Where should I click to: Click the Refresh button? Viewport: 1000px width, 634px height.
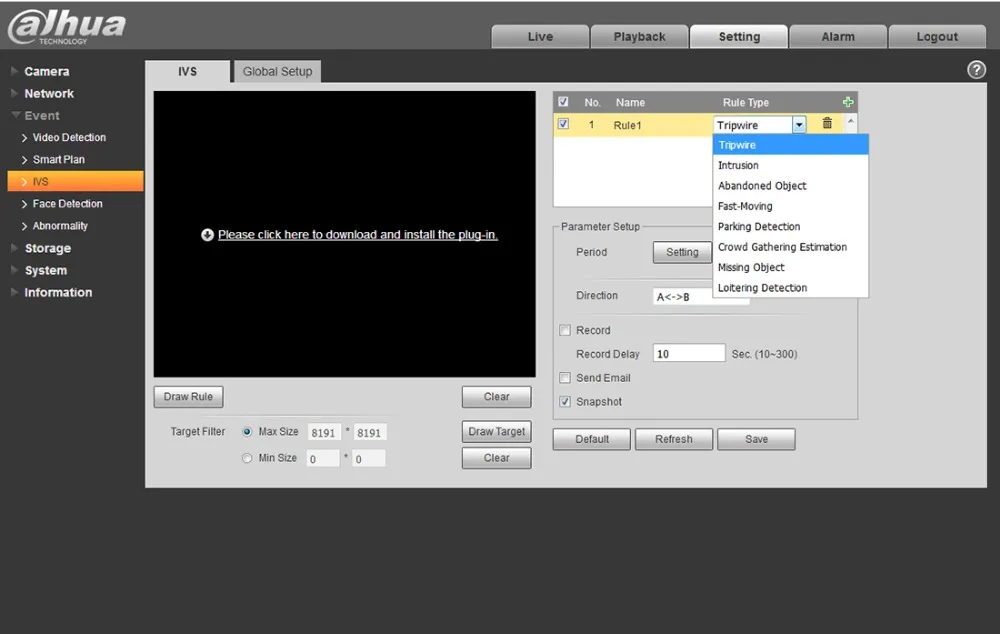pos(673,439)
